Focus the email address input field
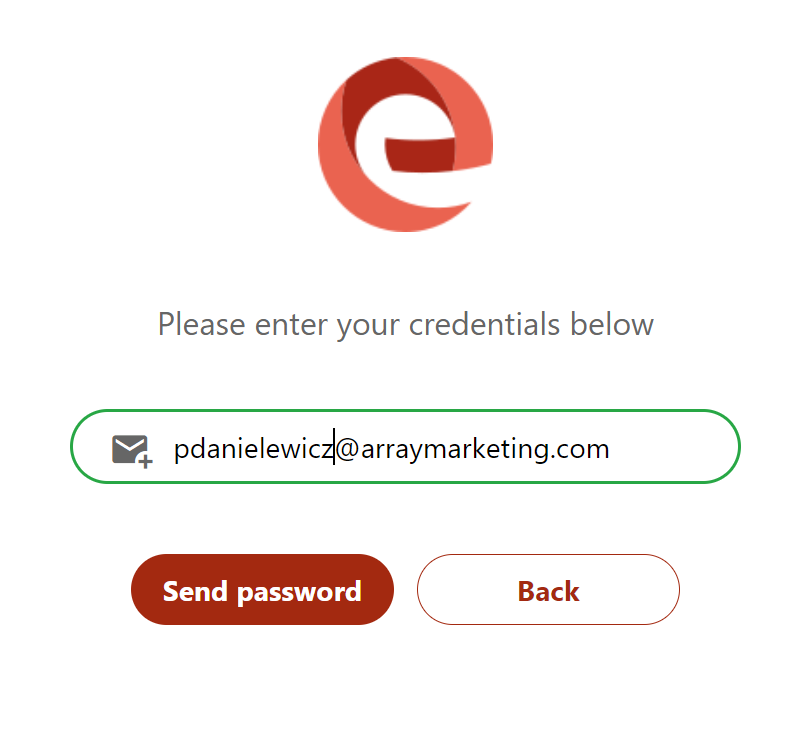Screen dimensions: 793x734 405,446
